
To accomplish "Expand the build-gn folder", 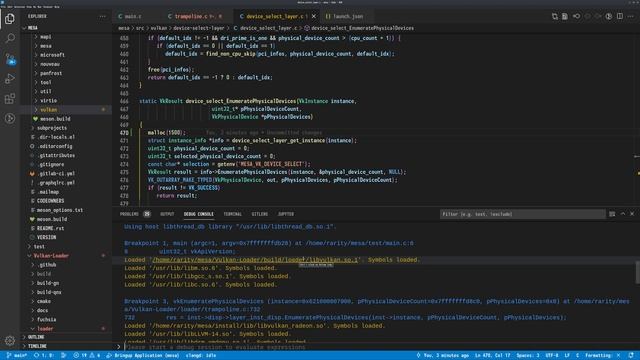I will pyautogui.click(x=65, y=283).
